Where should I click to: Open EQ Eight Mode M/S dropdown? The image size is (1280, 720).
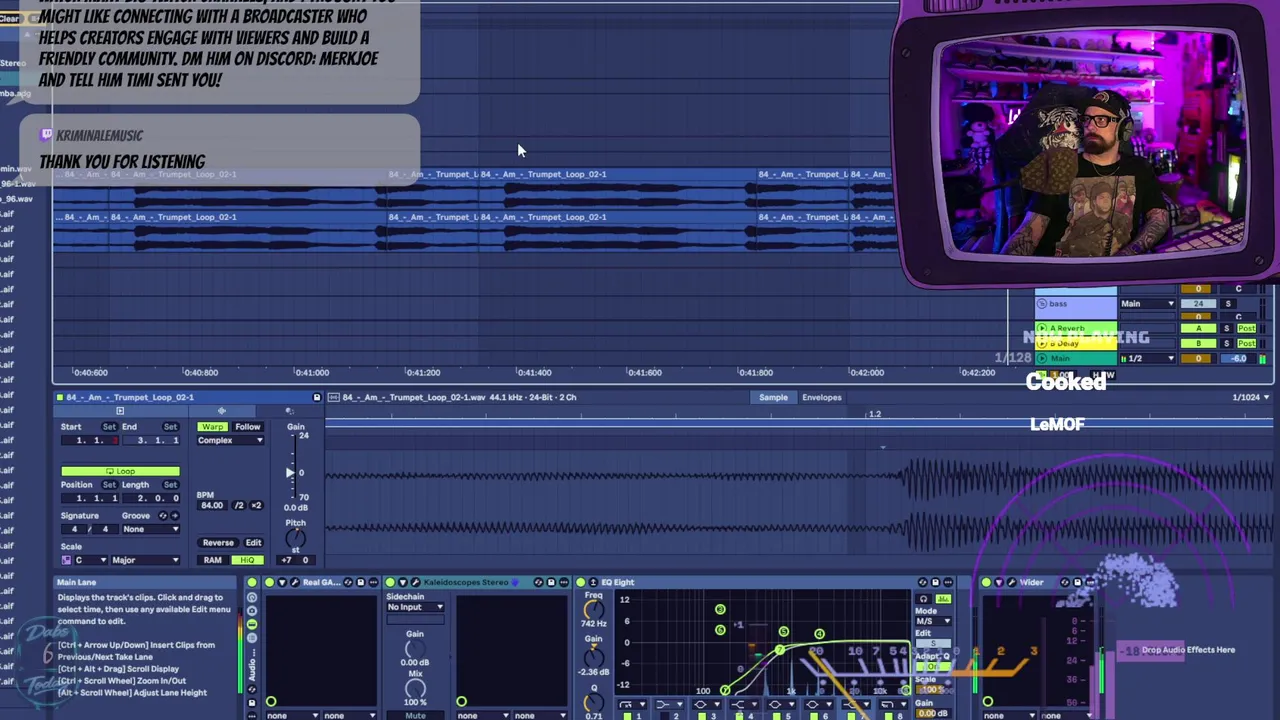point(933,621)
